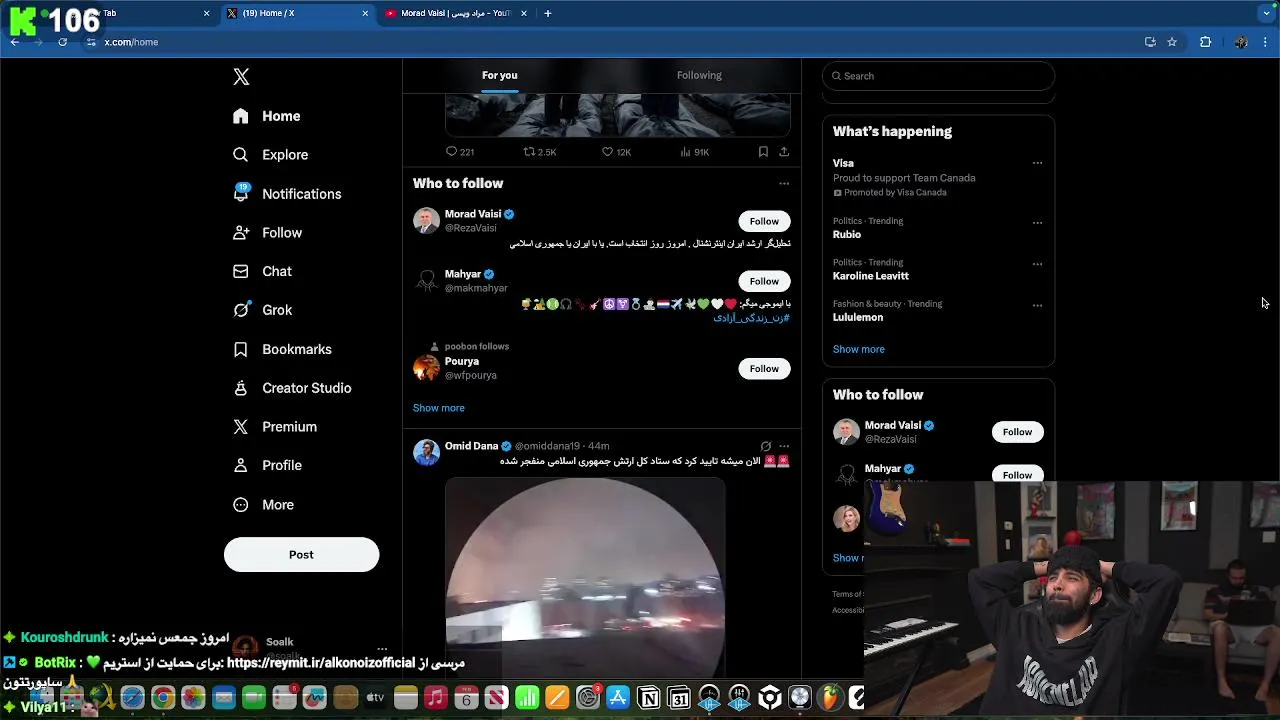1280x720 pixels.
Task: Follow Pourya in the feed
Action: [x=764, y=369]
